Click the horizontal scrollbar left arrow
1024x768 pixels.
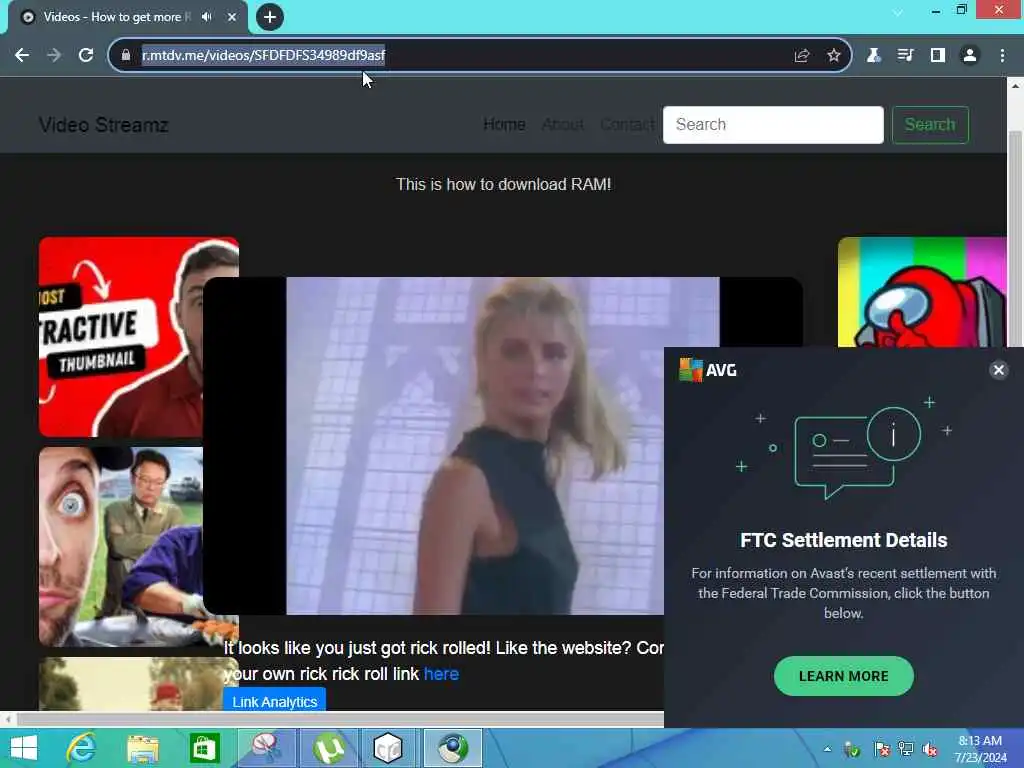click(8, 720)
